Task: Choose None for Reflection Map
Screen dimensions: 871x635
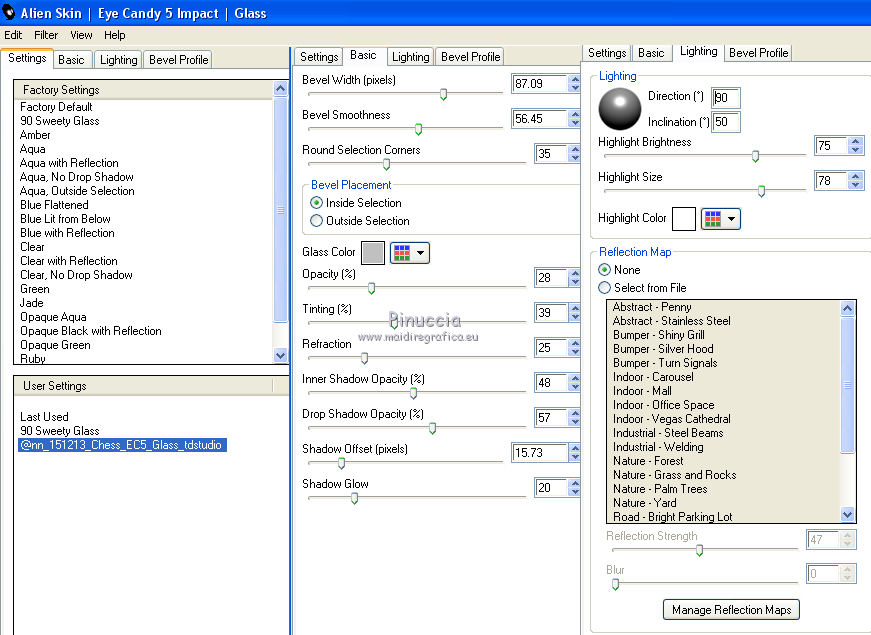Action: coord(604,269)
